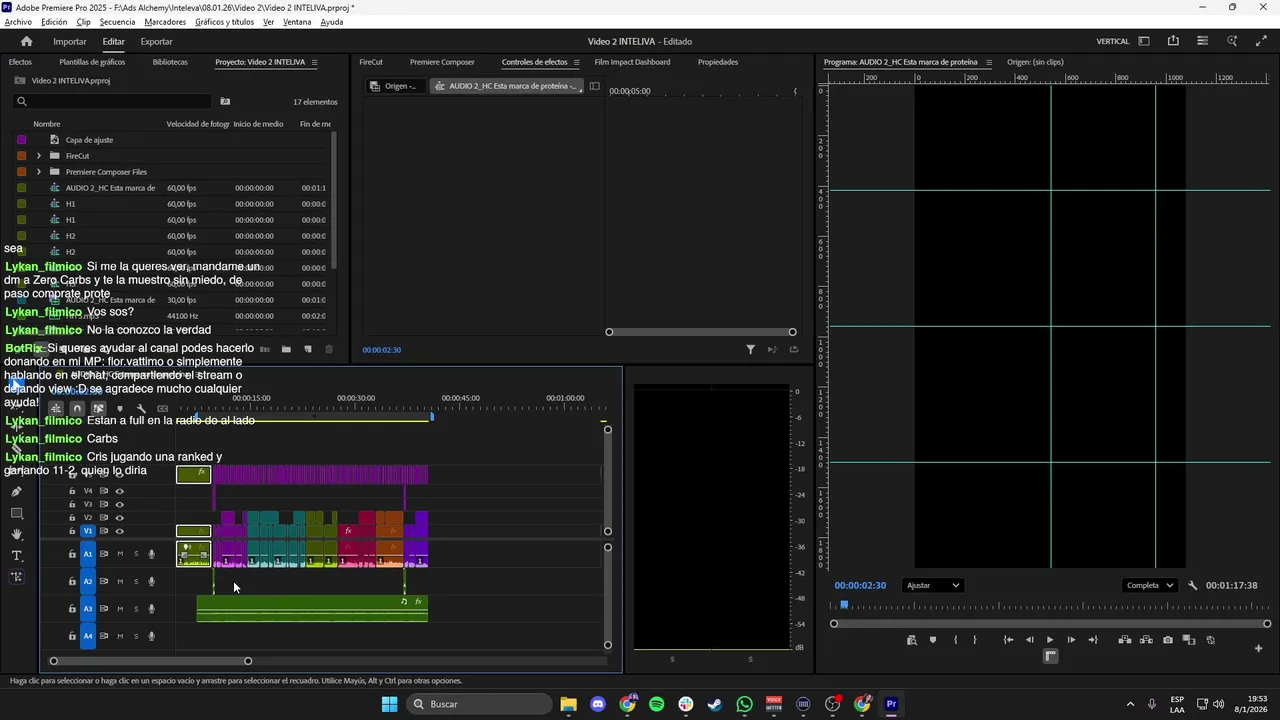Click the Program monitor playhead marker

[844, 604]
